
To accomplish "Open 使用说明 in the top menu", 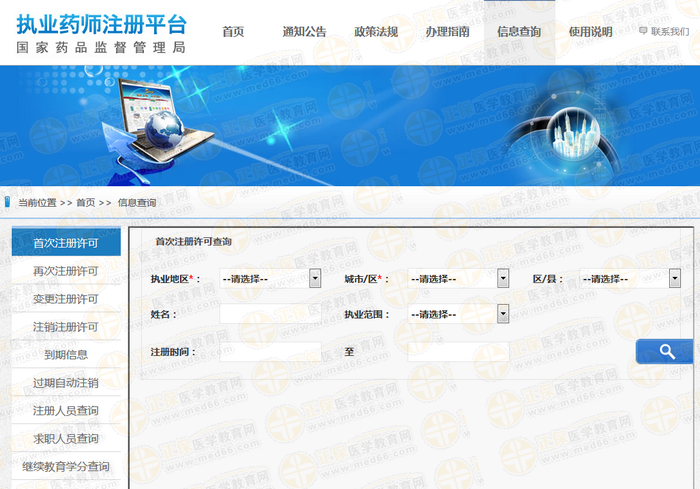I will pos(590,32).
